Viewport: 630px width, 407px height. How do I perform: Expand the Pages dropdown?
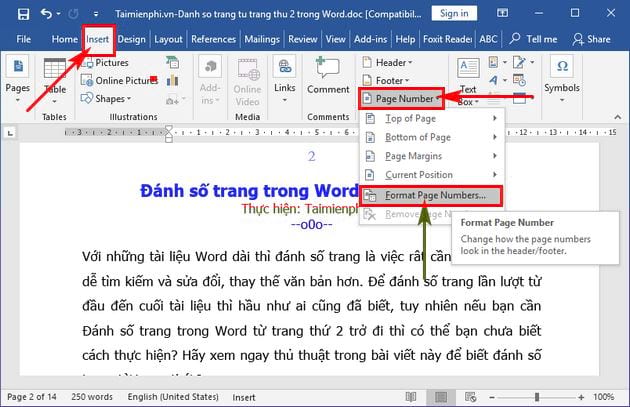18,80
